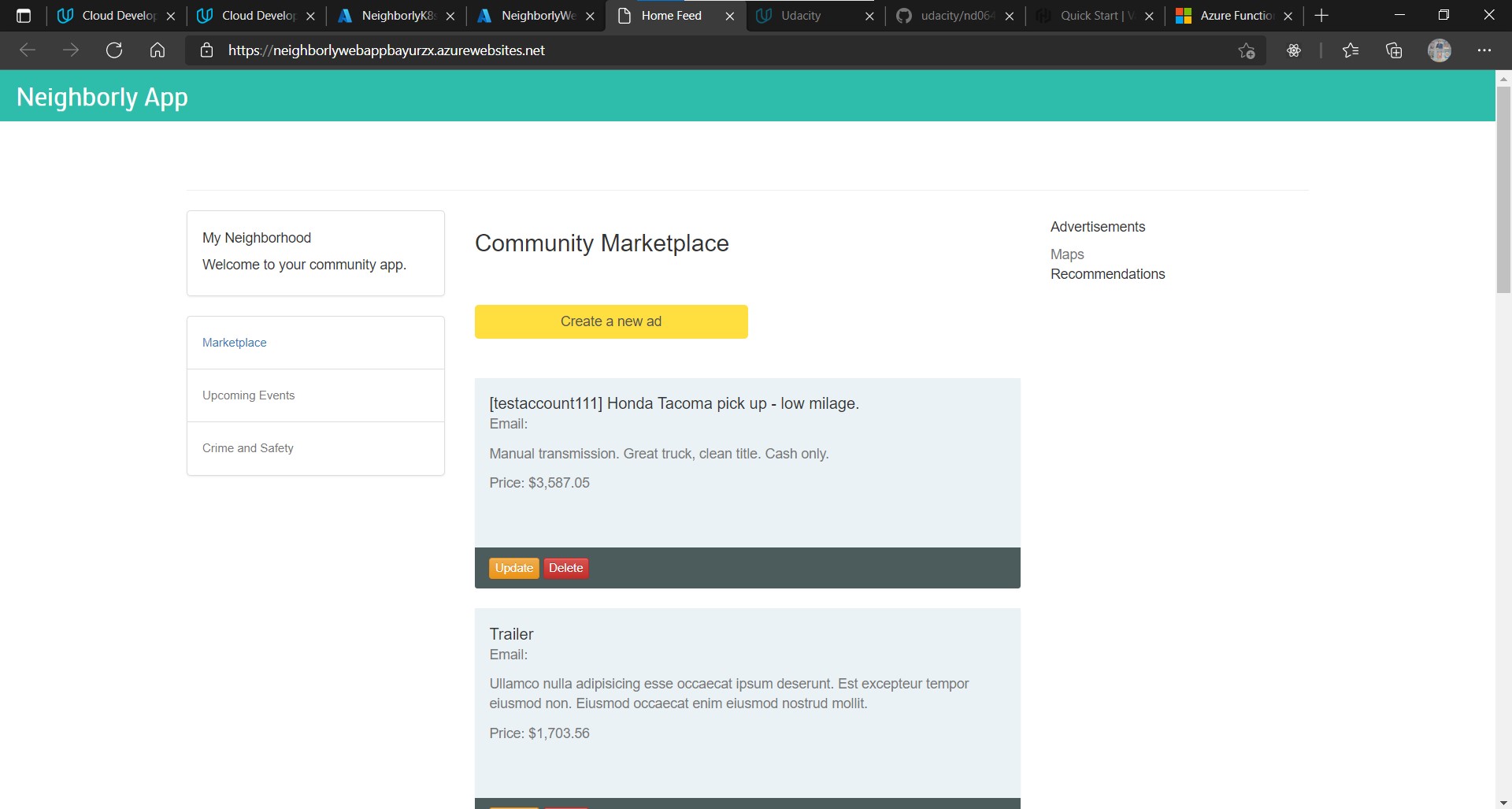Open the Upcoming Events sidebar link

[x=249, y=395]
